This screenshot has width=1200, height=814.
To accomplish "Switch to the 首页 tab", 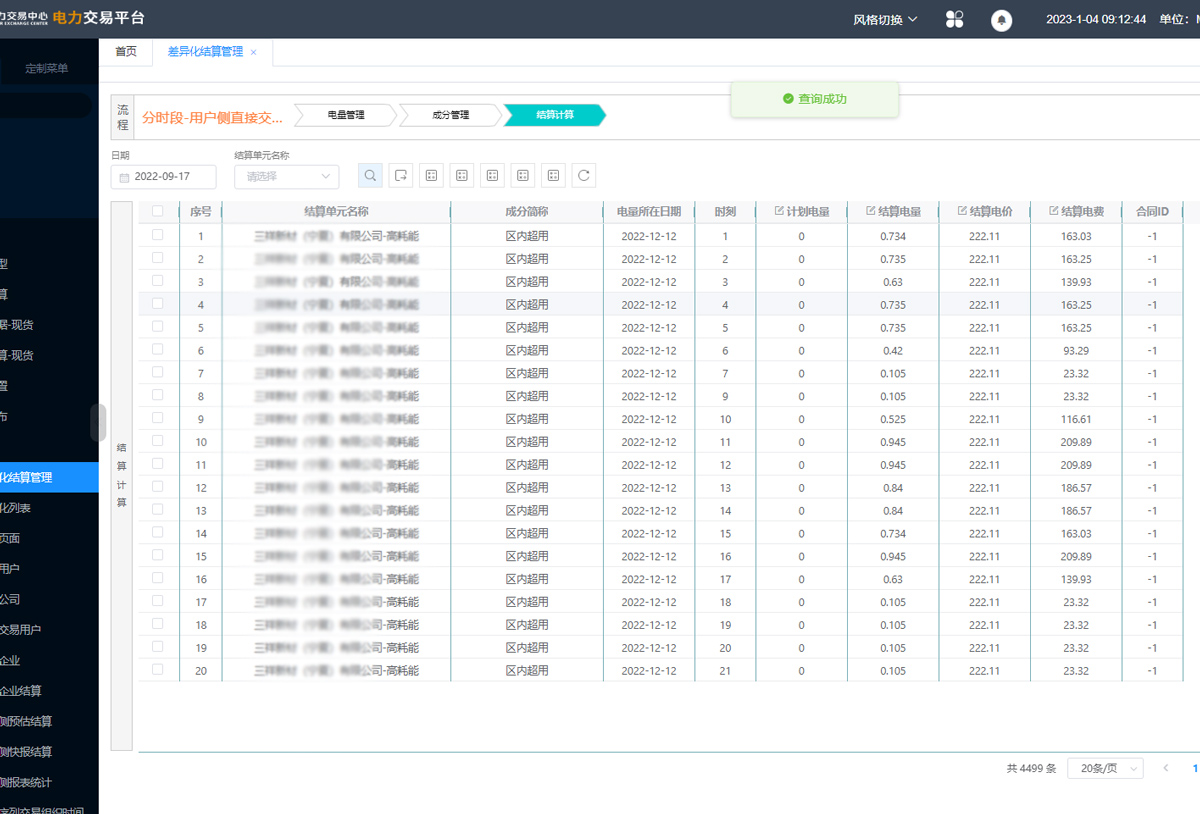I will point(126,52).
